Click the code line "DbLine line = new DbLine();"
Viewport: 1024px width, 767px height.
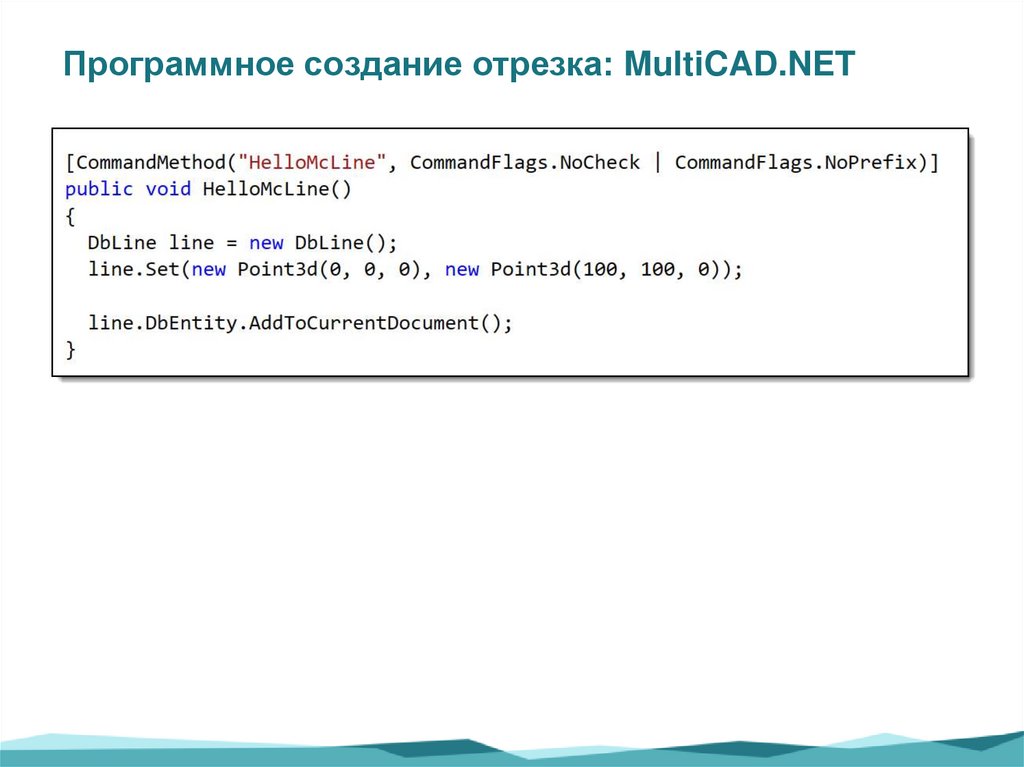coord(242,243)
